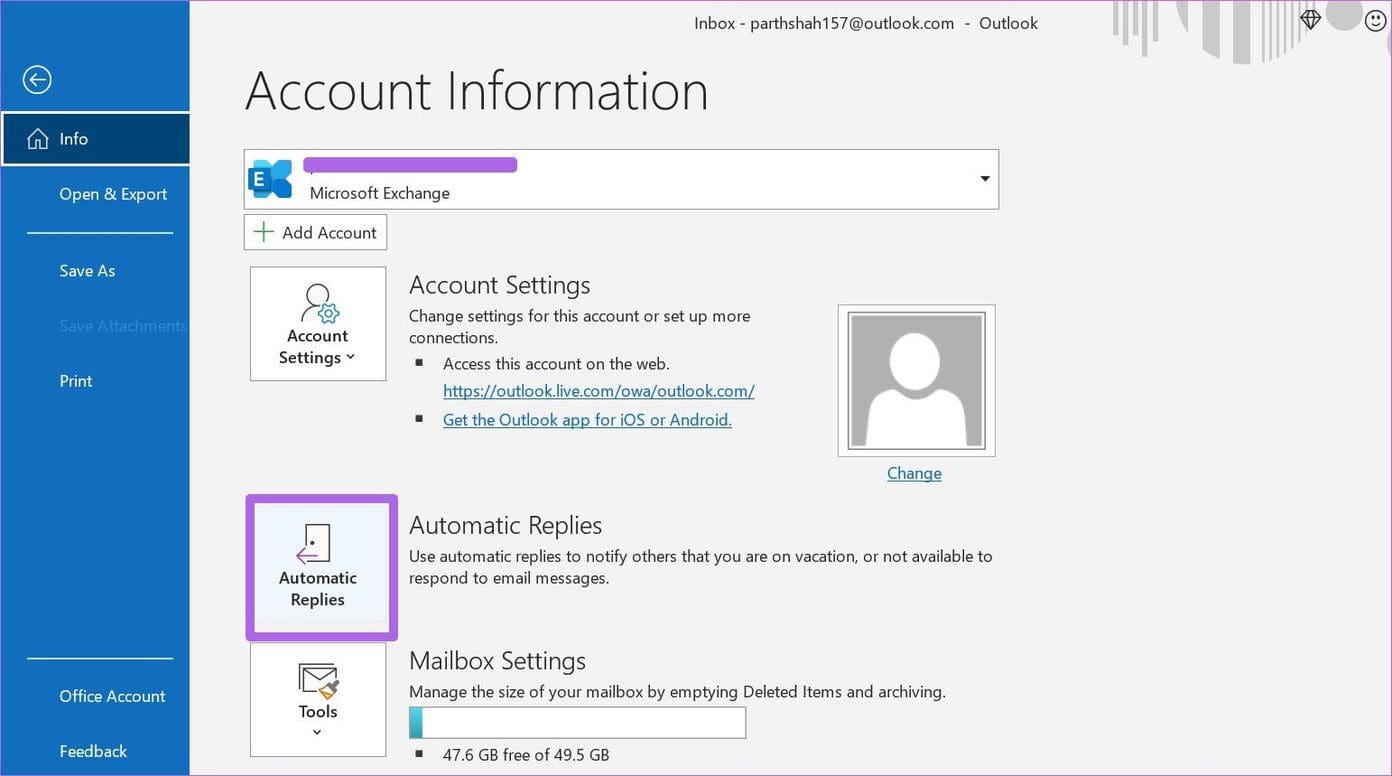Follow the Get the Outlook app link
Screen dimensions: 1392x776
(x=587, y=420)
